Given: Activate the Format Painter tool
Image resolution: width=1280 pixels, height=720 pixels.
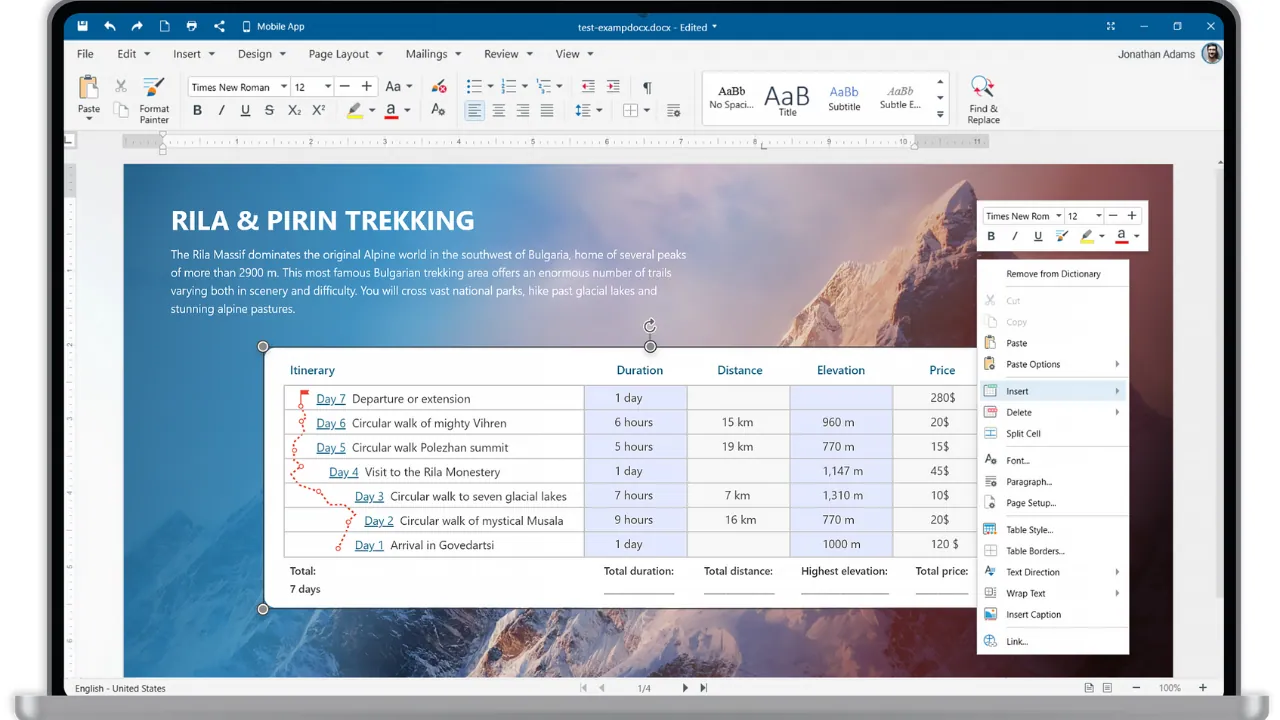Looking at the screenshot, I should coord(154,100).
